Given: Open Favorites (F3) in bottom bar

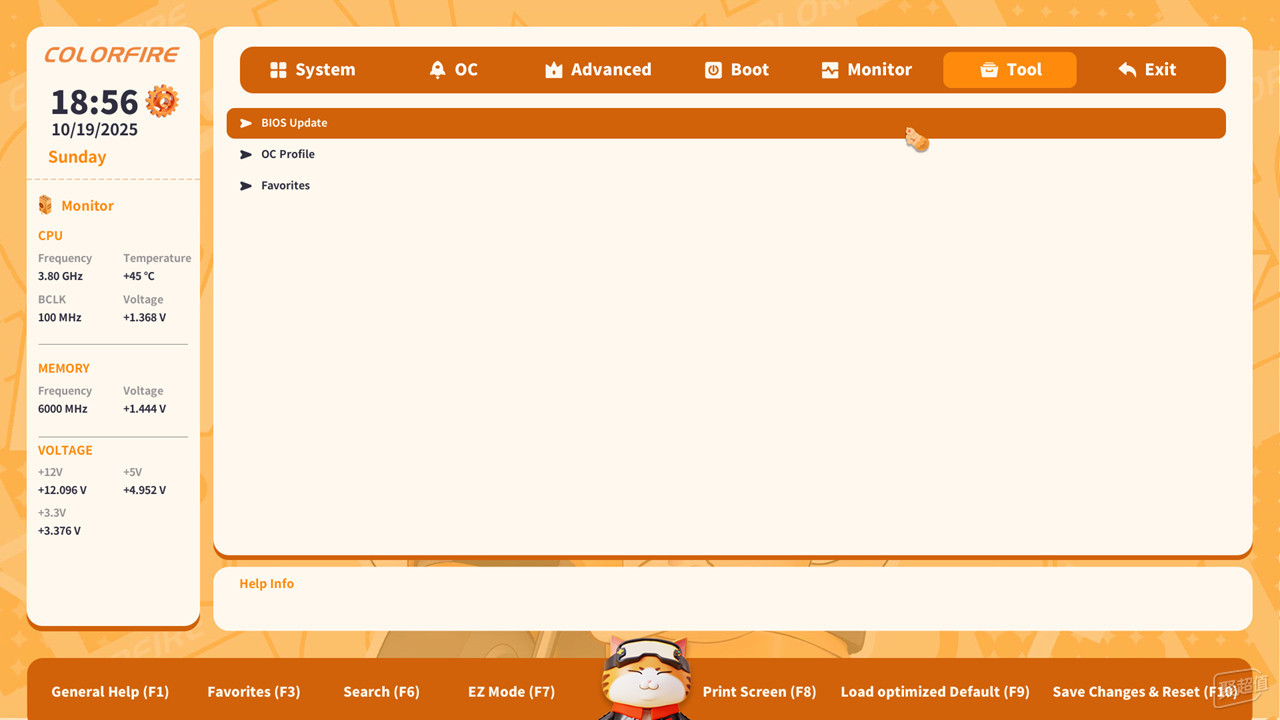Looking at the screenshot, I should 253,692.
